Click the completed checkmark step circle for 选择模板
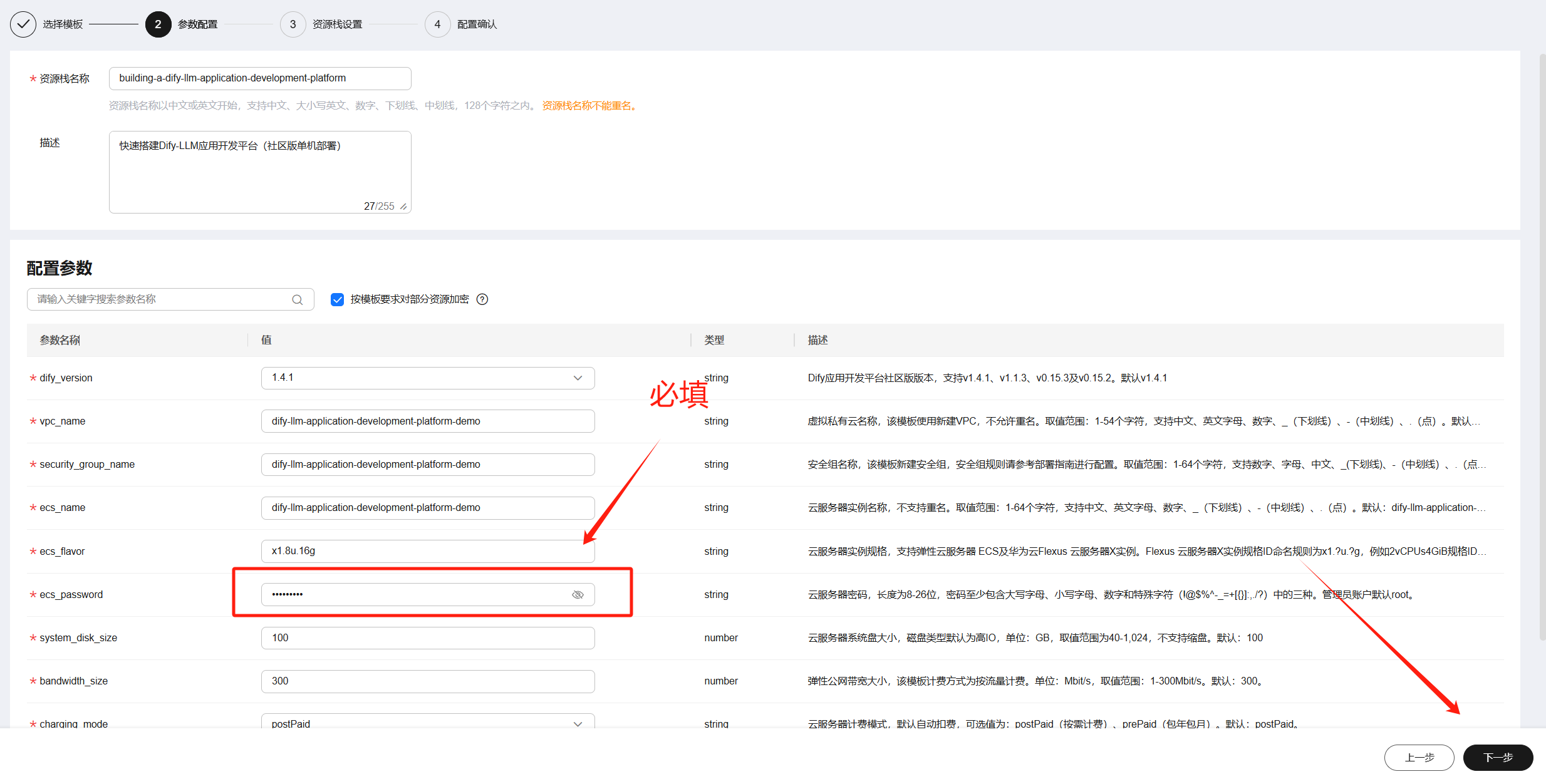The width and height of the screenshot is (1546, 784). click(x=23, y=24)
